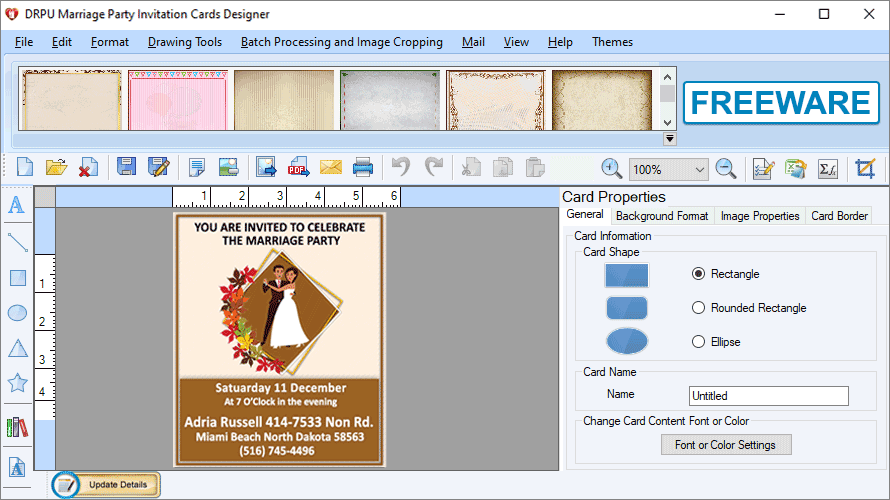Switch to the Background Format tab

(x=662, y=216)
